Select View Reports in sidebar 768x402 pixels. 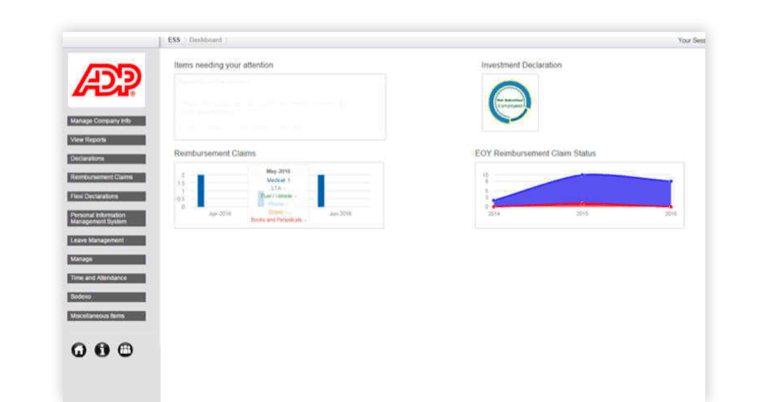click(x=106, y=140)
